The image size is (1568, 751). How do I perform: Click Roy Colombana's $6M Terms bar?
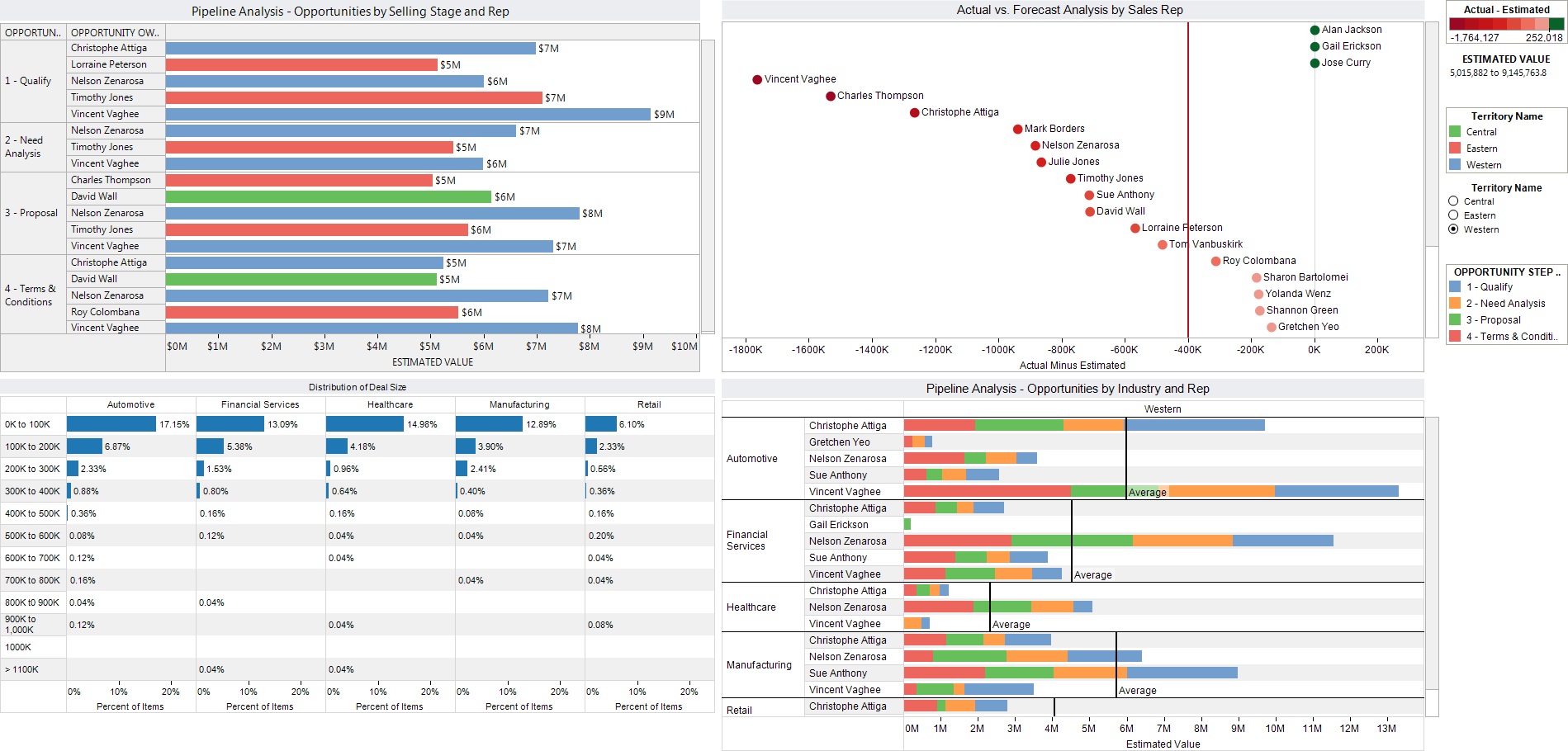click(312, 312)
